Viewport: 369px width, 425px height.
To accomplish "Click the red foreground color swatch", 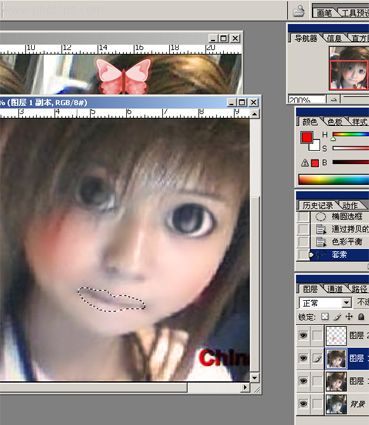I will point(307,137).
